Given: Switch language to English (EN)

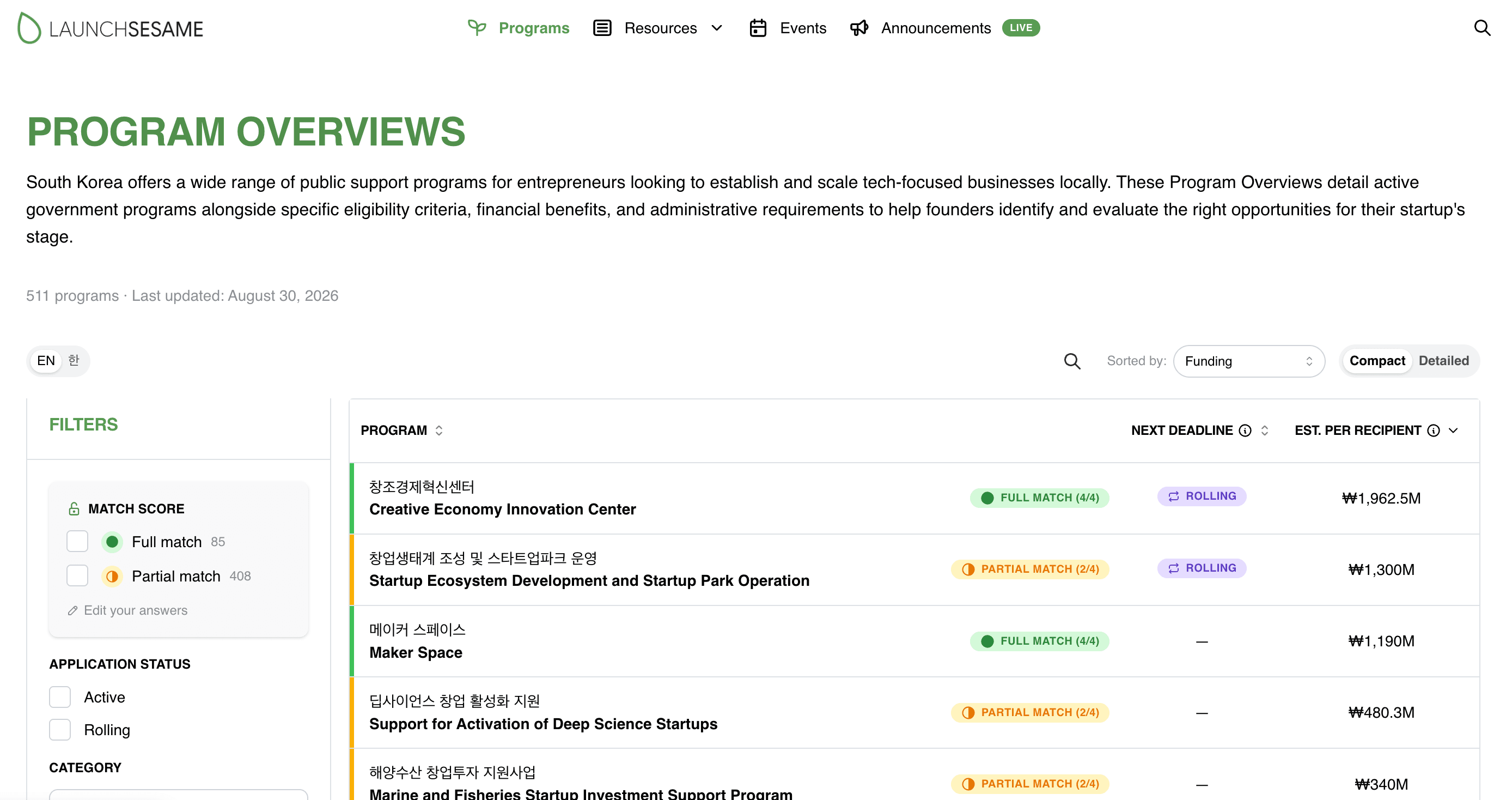Looking at the screenshot, I should [x=46, y=361].
